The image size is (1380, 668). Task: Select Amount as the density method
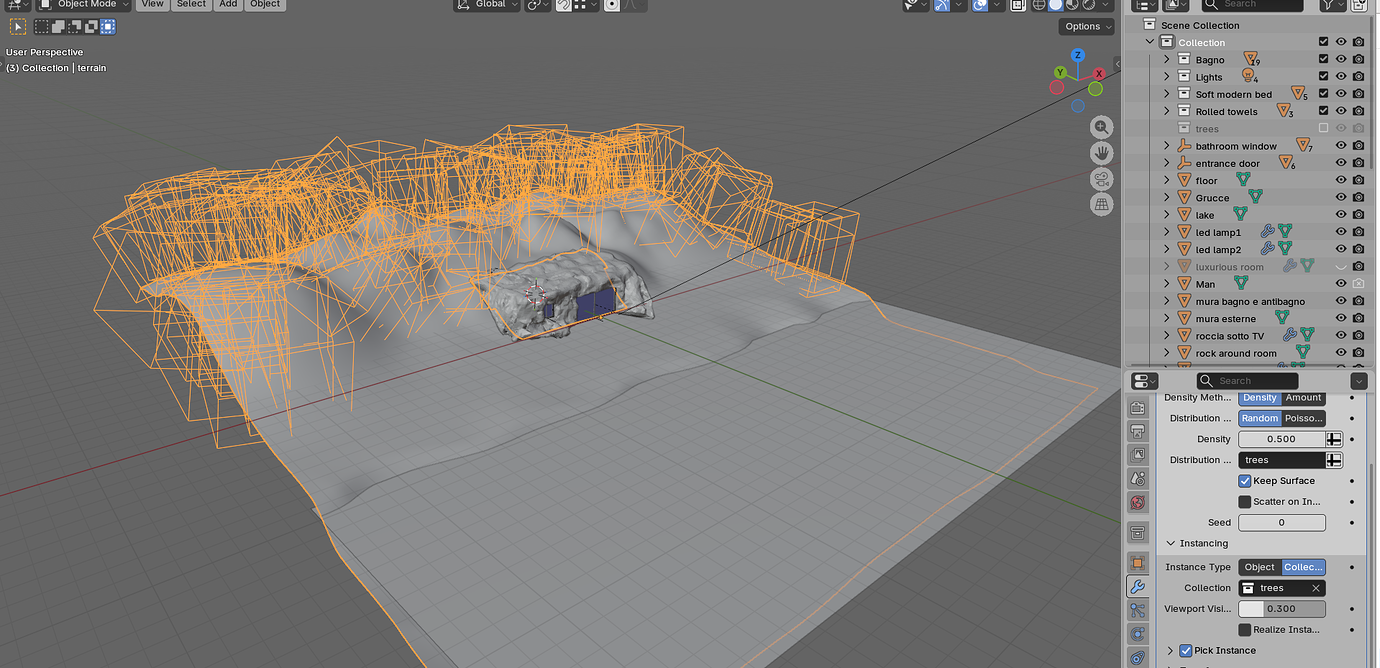[1303, 398]
